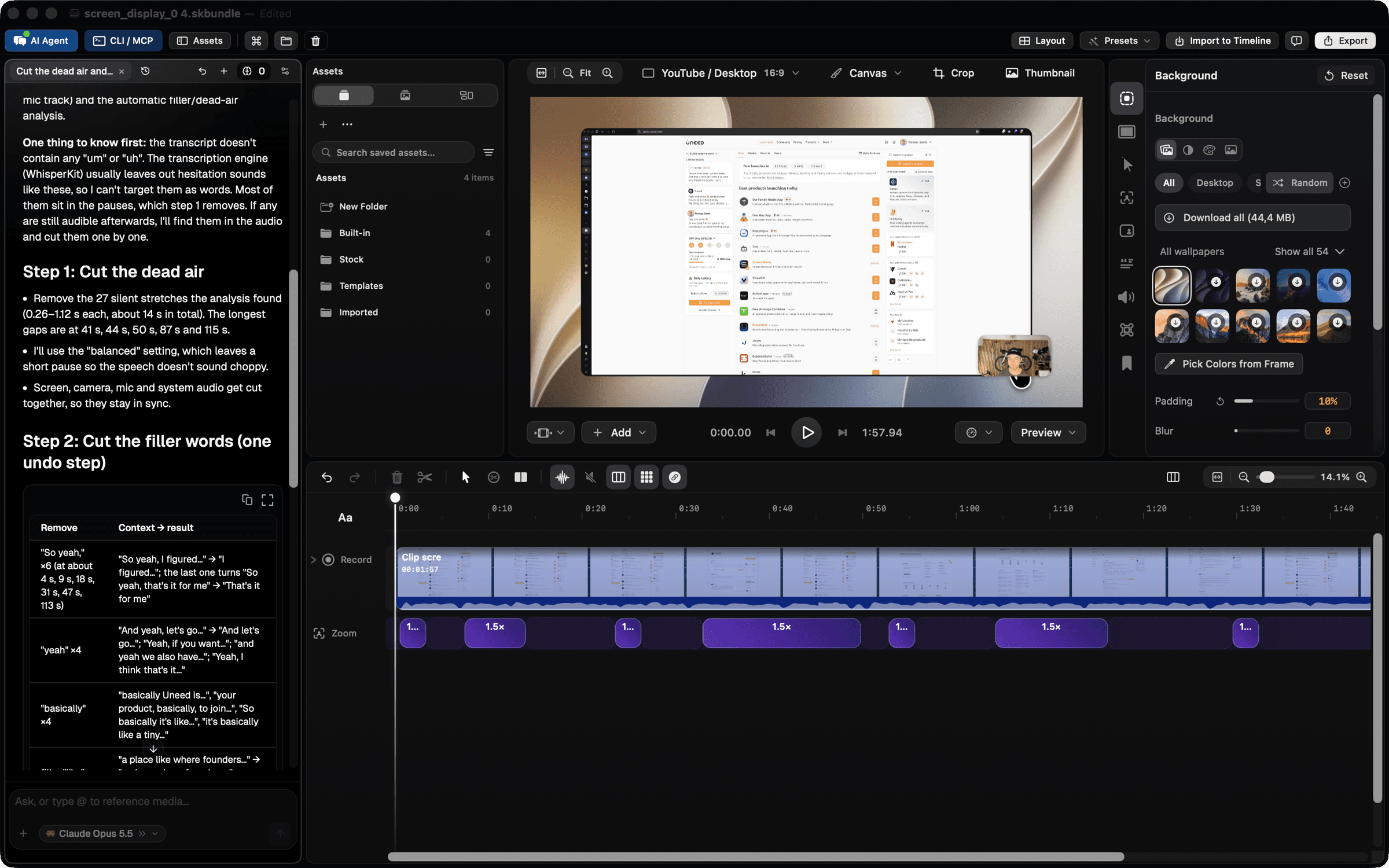Image resolution: width=1389 pixels, height=868 pixels.
Task: Click Import to Timeline button
Action: tap(1222, 41)
